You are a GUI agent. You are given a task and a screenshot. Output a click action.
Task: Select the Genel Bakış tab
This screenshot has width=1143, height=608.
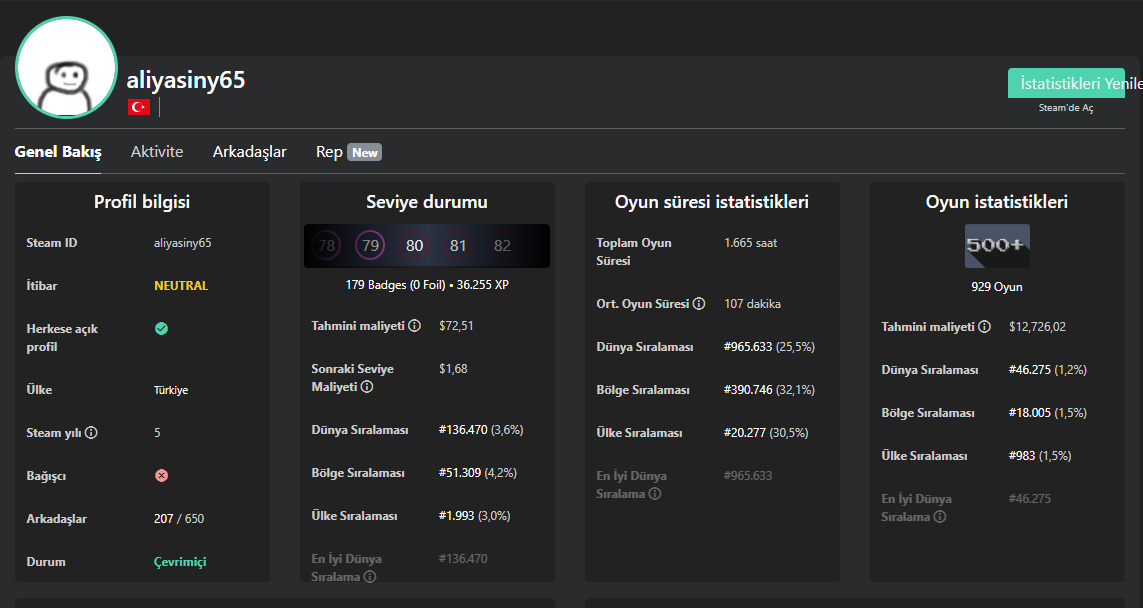coord(58,152)
